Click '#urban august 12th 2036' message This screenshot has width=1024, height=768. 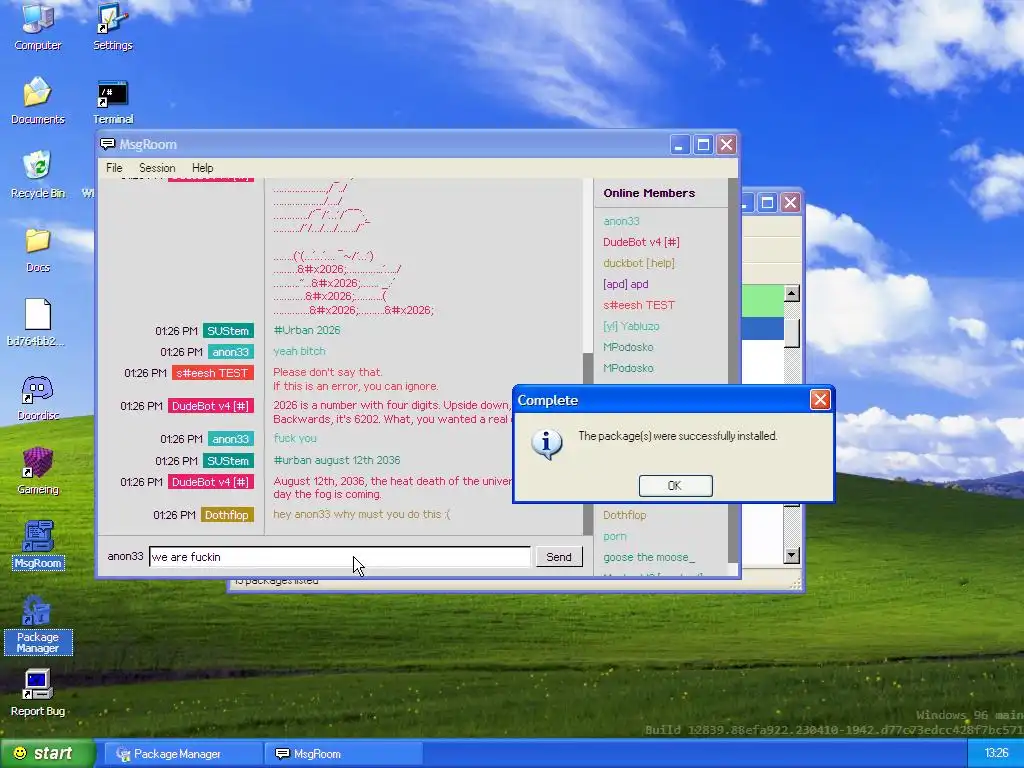337,460
